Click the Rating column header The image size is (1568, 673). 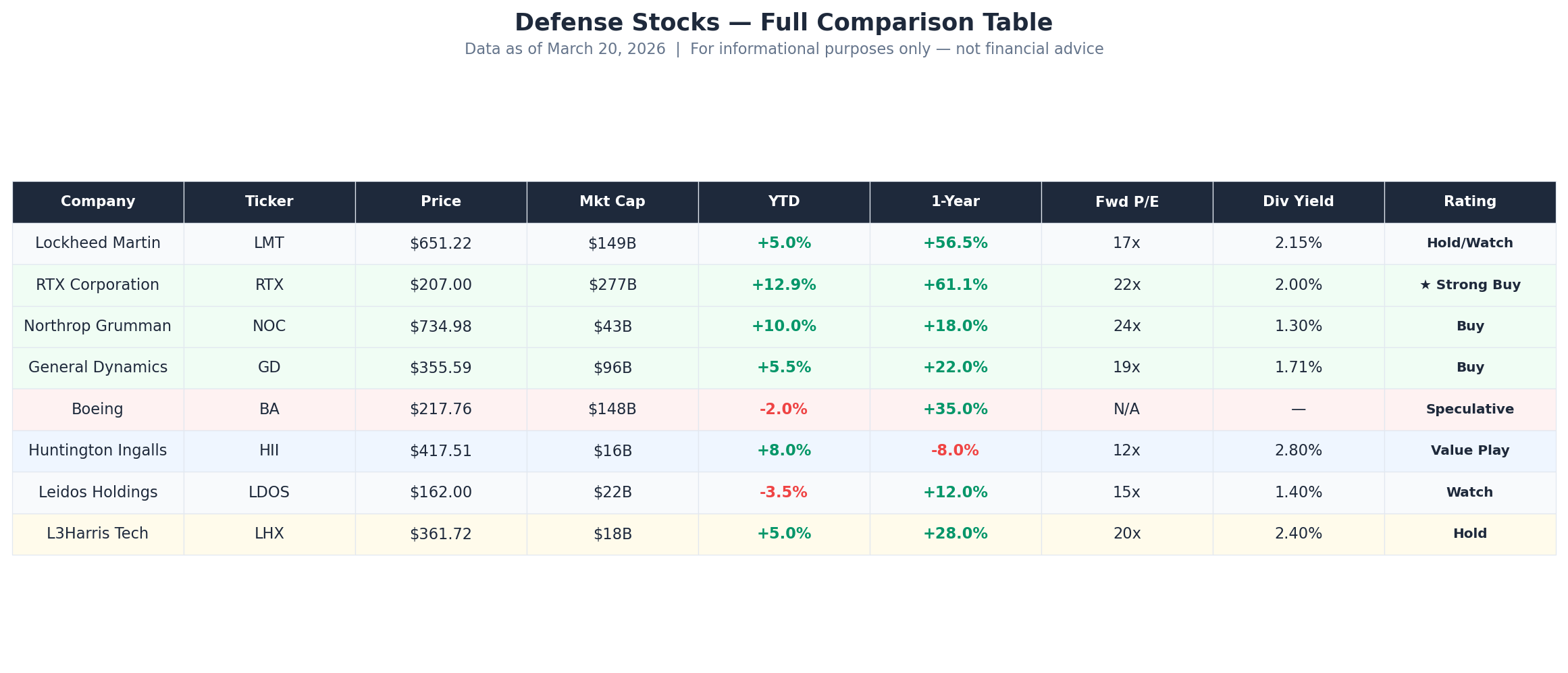point(1469,201)
